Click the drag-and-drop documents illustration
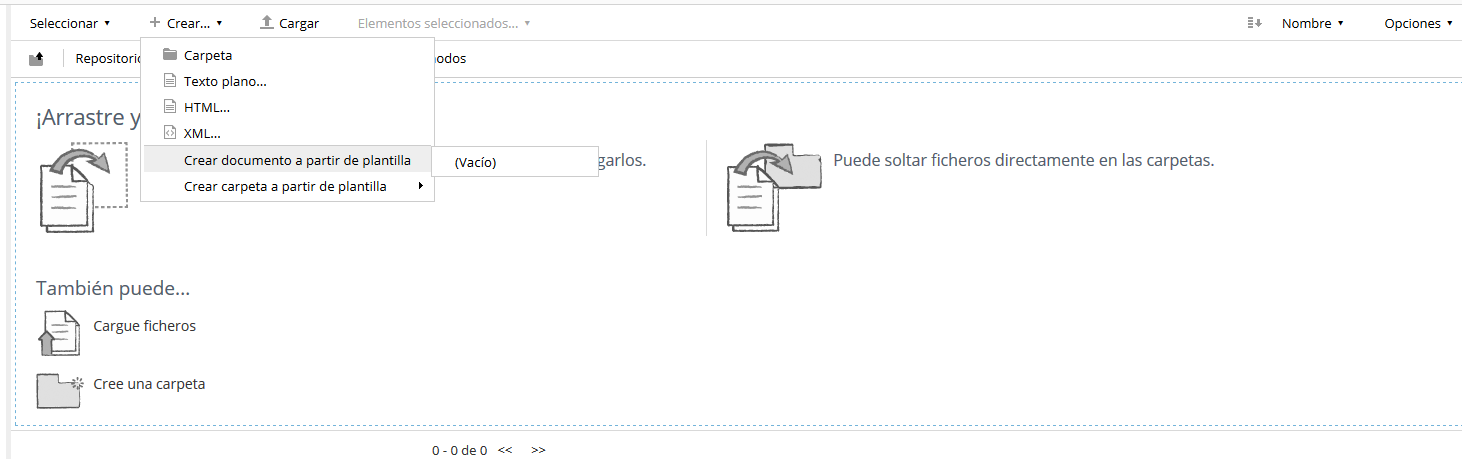 83,187
